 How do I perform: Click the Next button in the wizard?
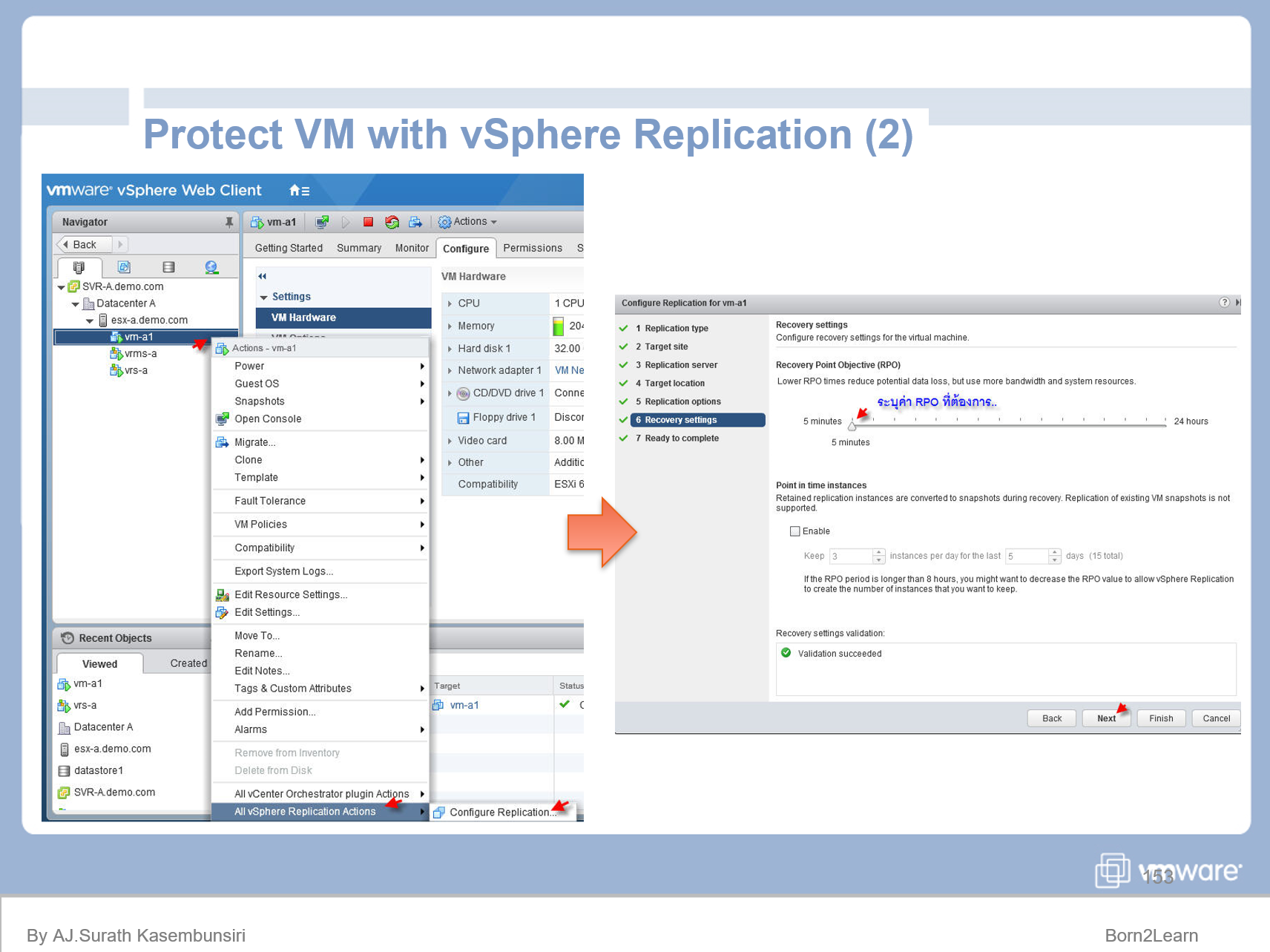pos(1105,718)
